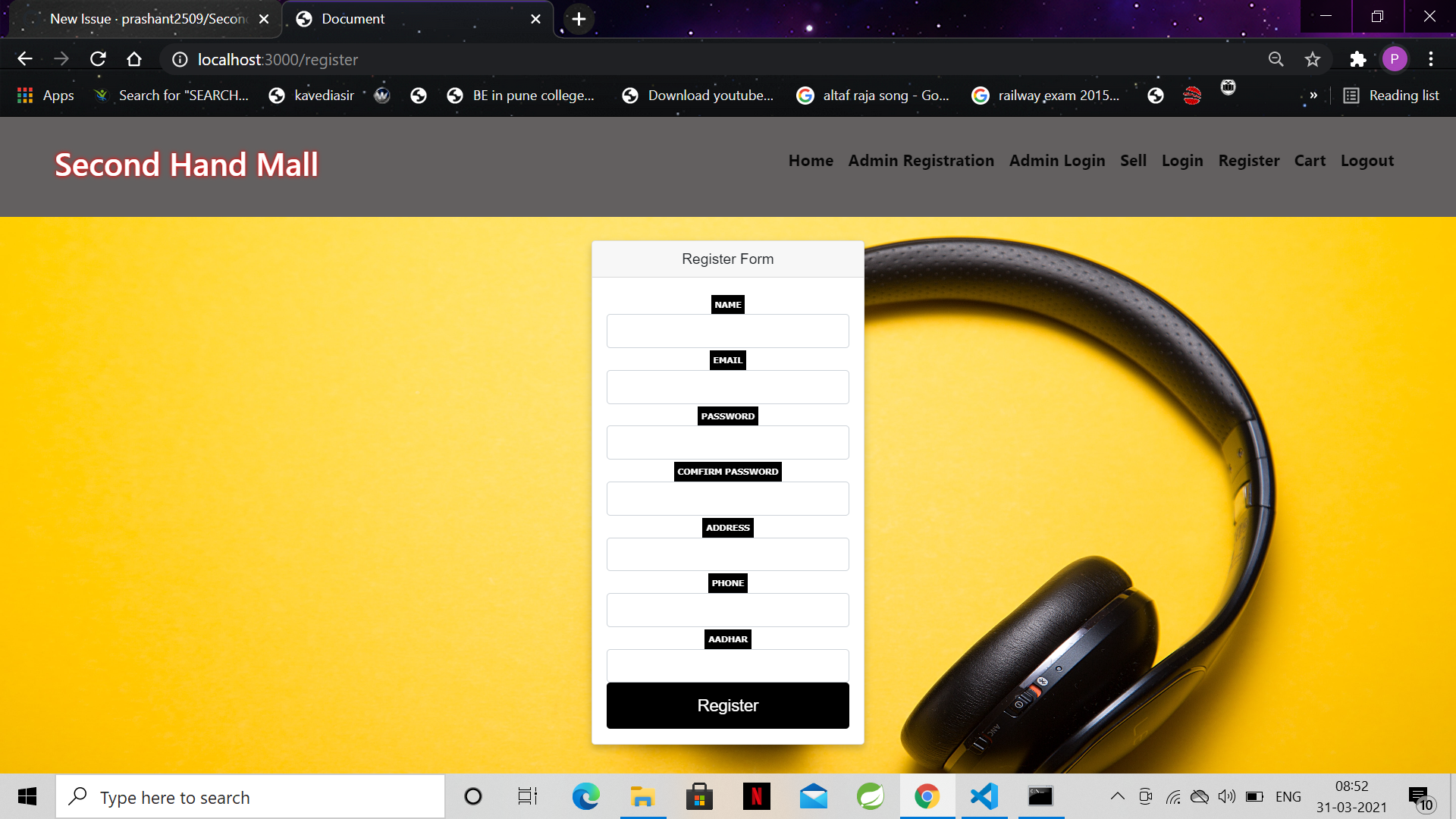Viewport: 1456px width, 819px height.
Task: Open the Chrome three-dot menu
Action: click(x=1431, y=59)
